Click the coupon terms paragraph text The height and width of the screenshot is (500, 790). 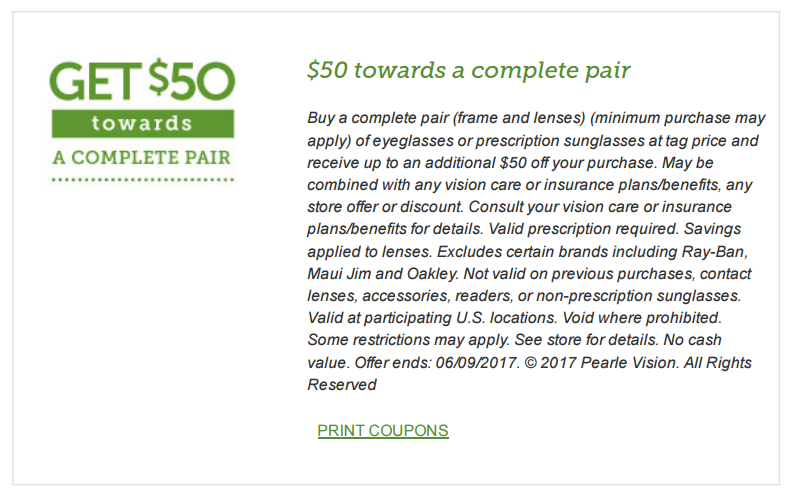(x=536, y=251)
